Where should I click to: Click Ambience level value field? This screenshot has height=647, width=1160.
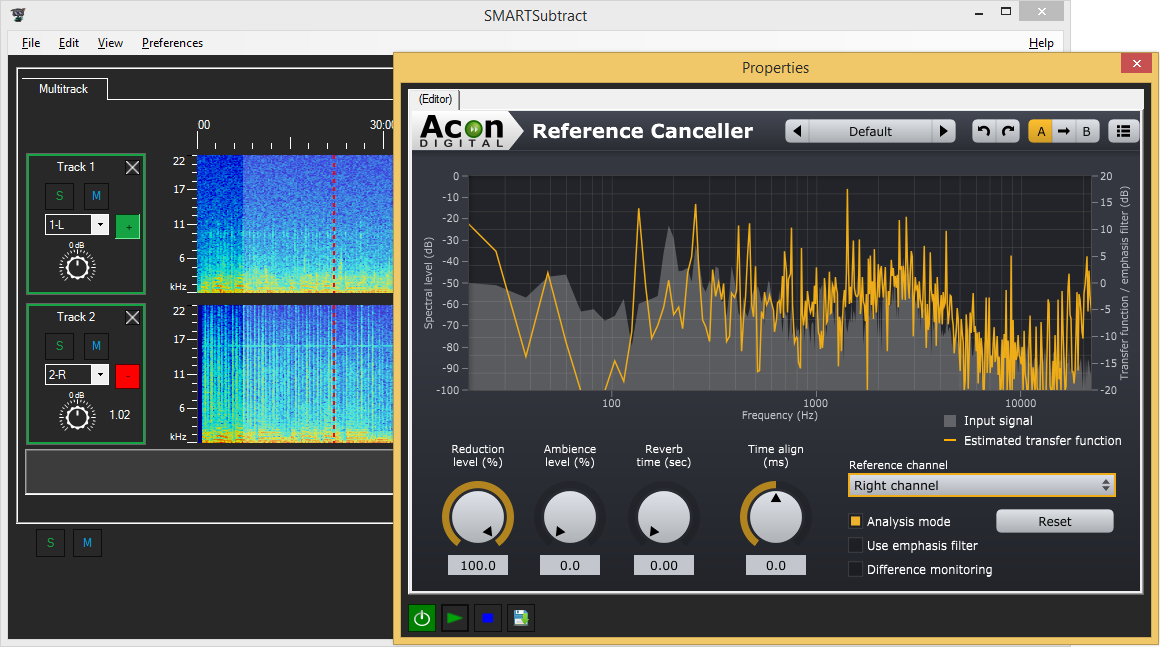pyautogui.click(x=570, y=566)
